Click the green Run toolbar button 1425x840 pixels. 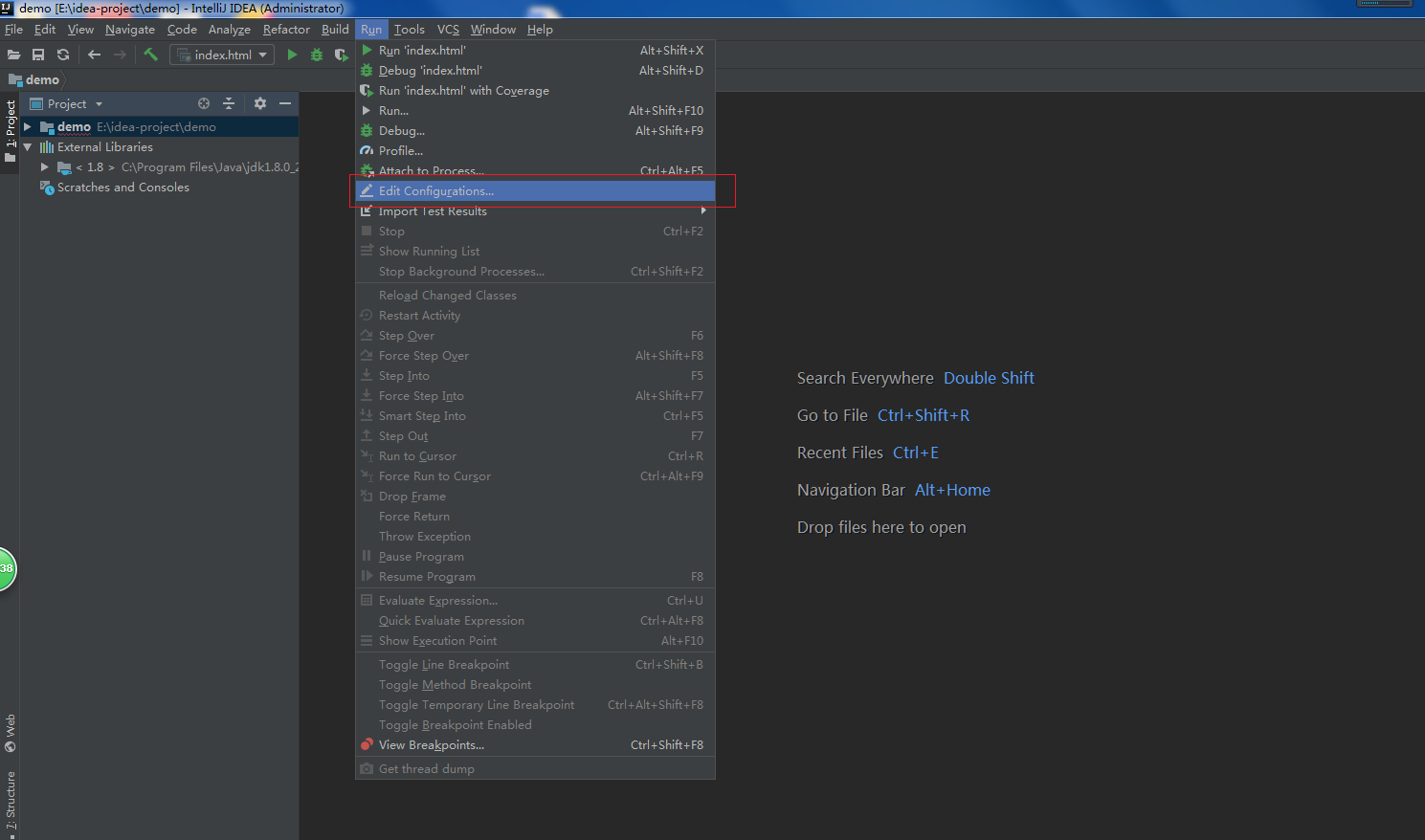(x=292, y=55)
